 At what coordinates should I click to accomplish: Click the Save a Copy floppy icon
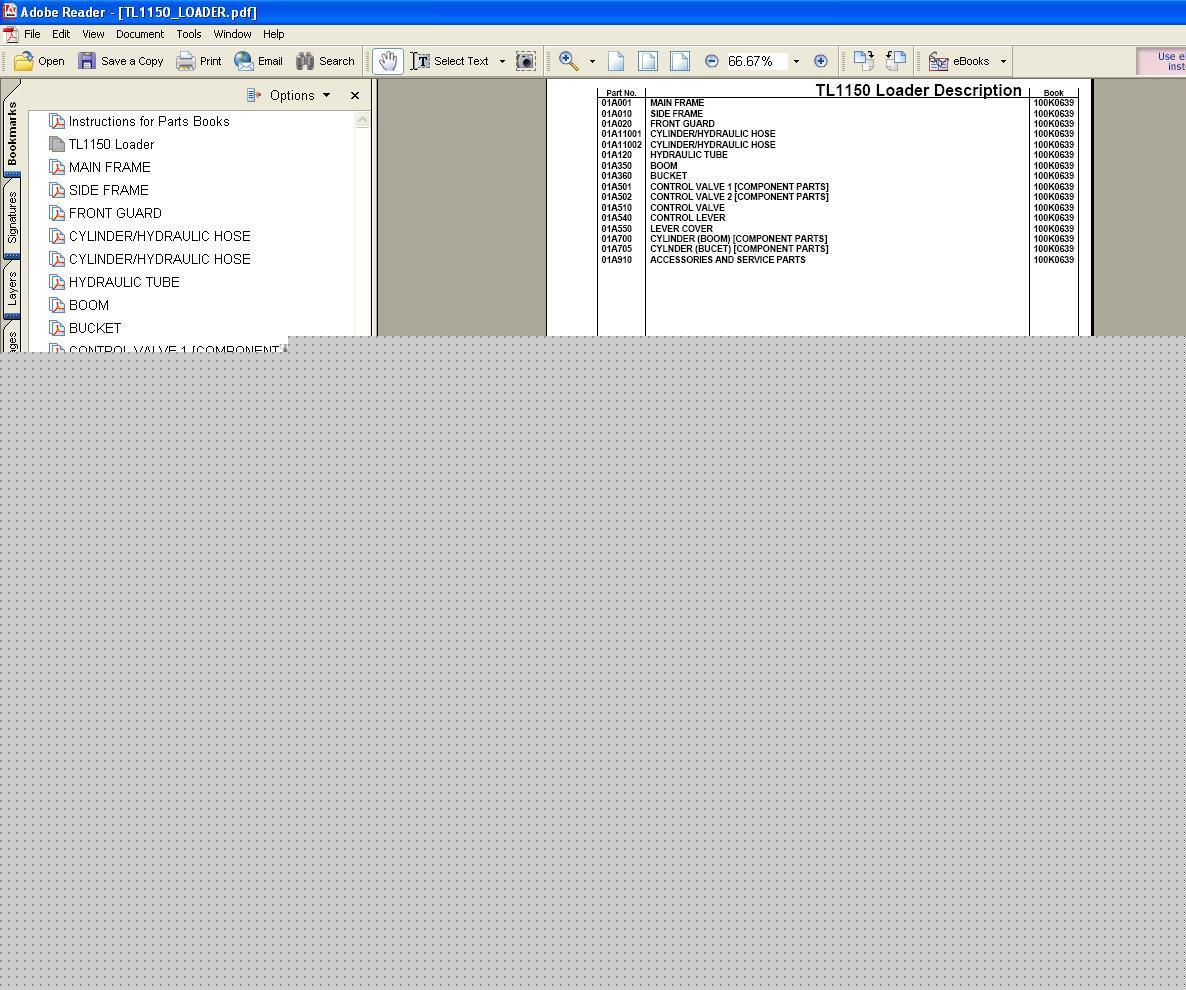coord(87,61)
